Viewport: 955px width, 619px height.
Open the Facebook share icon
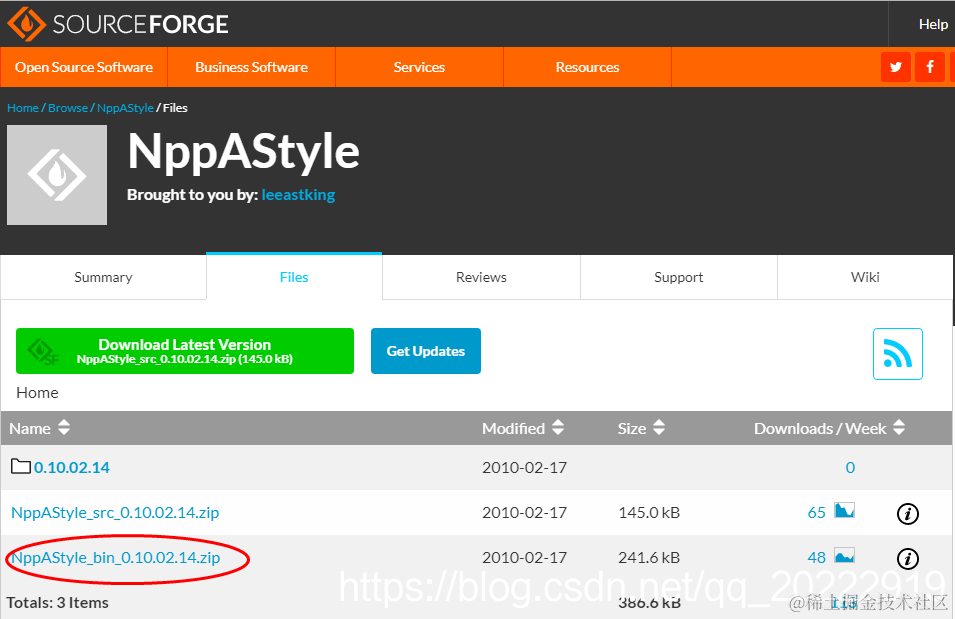coord(930,67)
